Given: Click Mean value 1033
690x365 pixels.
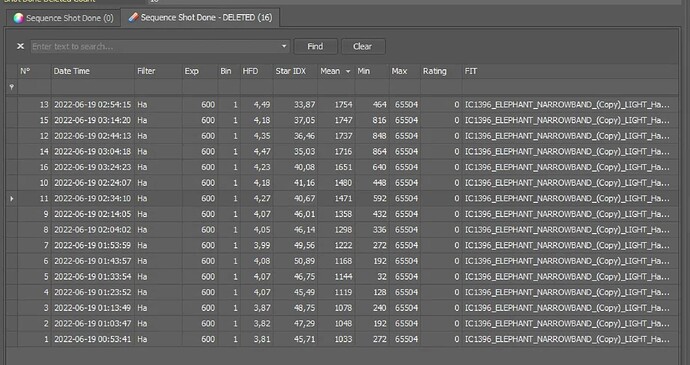Looking at the screenshot, I should tap(343, 339).
